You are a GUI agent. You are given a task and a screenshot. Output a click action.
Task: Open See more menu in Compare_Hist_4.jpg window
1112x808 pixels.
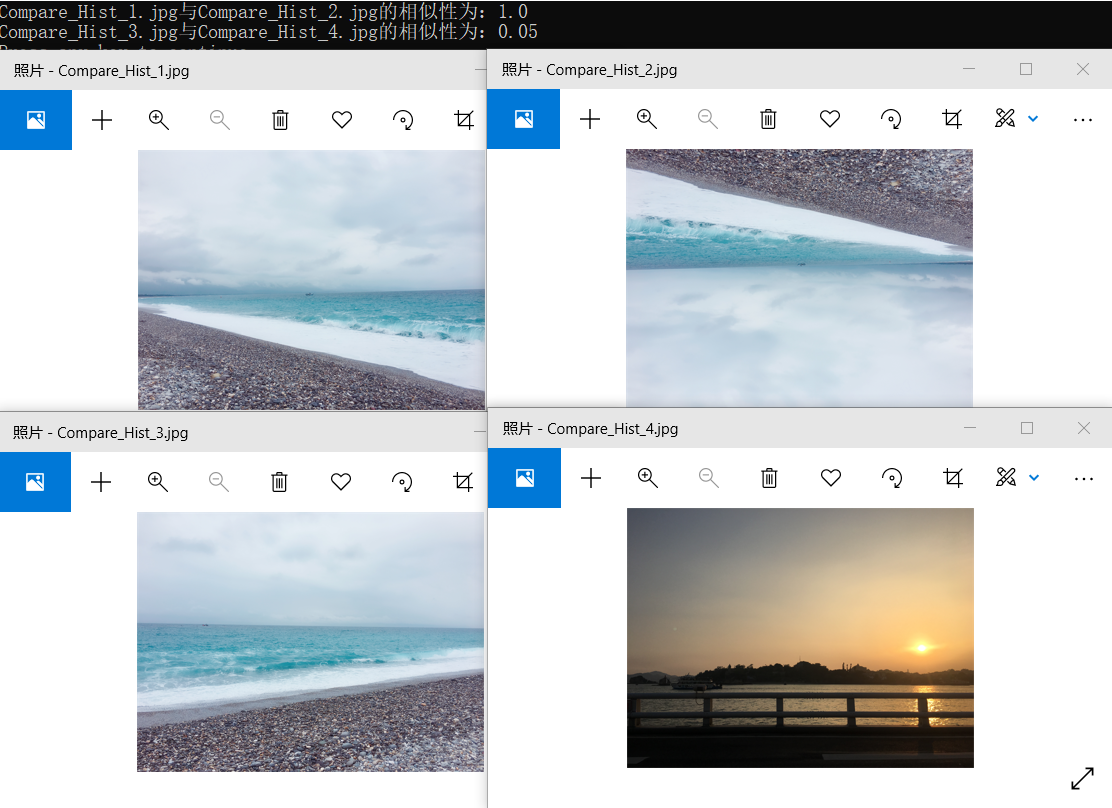[x=1084, y=479]
